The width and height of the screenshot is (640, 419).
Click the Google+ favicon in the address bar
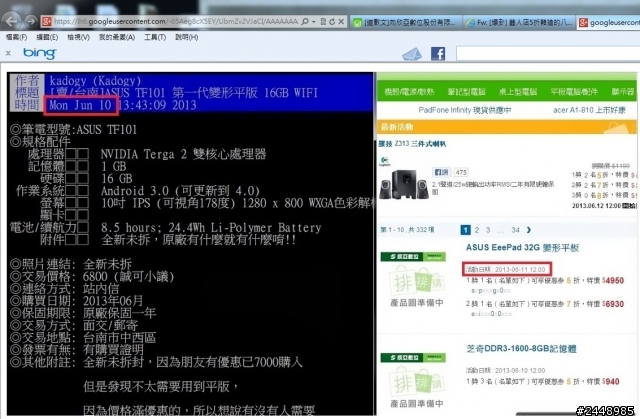pos(47,21)
